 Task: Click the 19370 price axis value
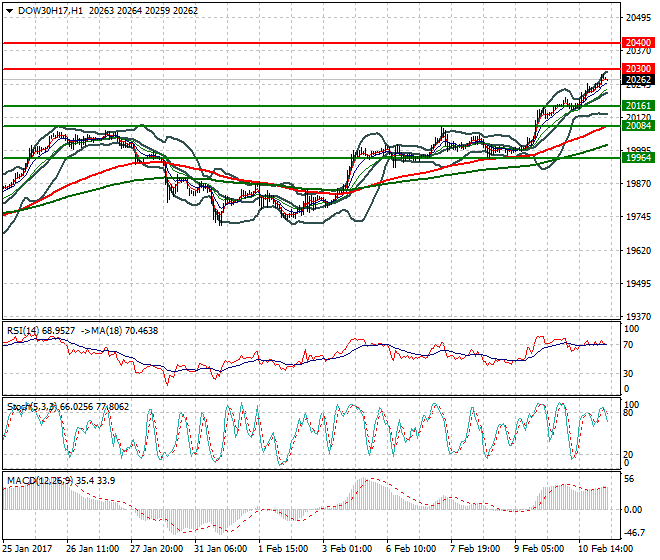[x=639, y=316]
